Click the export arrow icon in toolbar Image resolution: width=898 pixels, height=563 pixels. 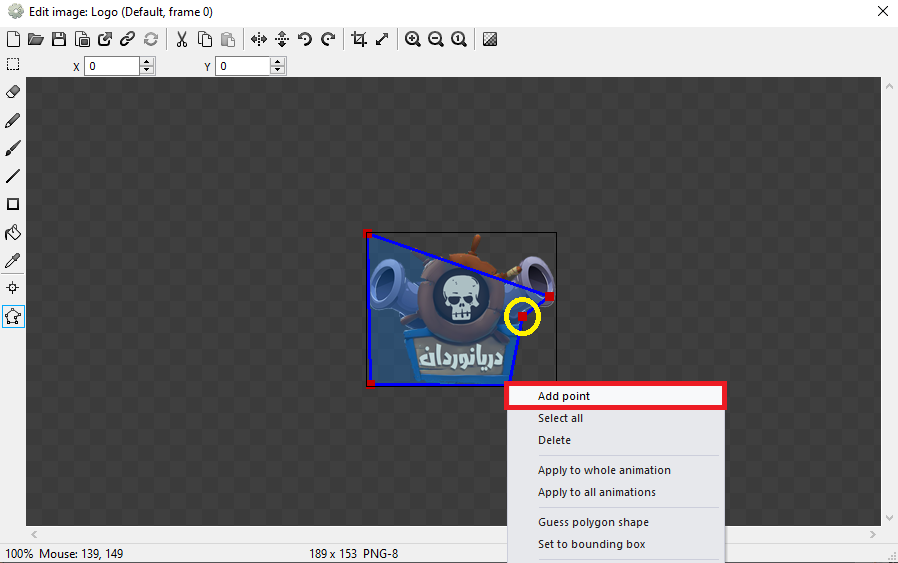pos(105,39)
